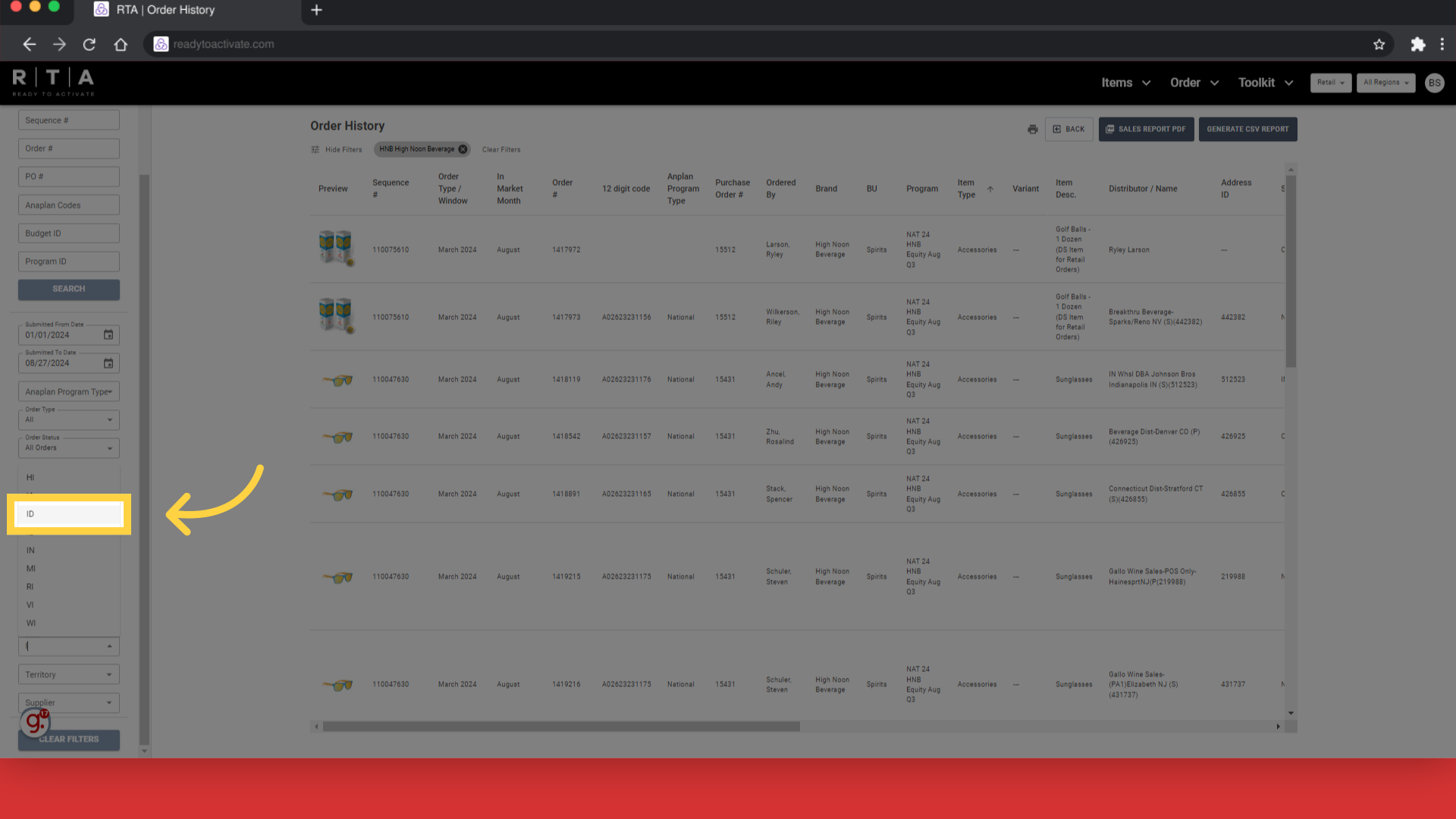Click the table vertical scrollbar
The width and height of the screenshot is (1456, 819).
tap(1291, 271)
